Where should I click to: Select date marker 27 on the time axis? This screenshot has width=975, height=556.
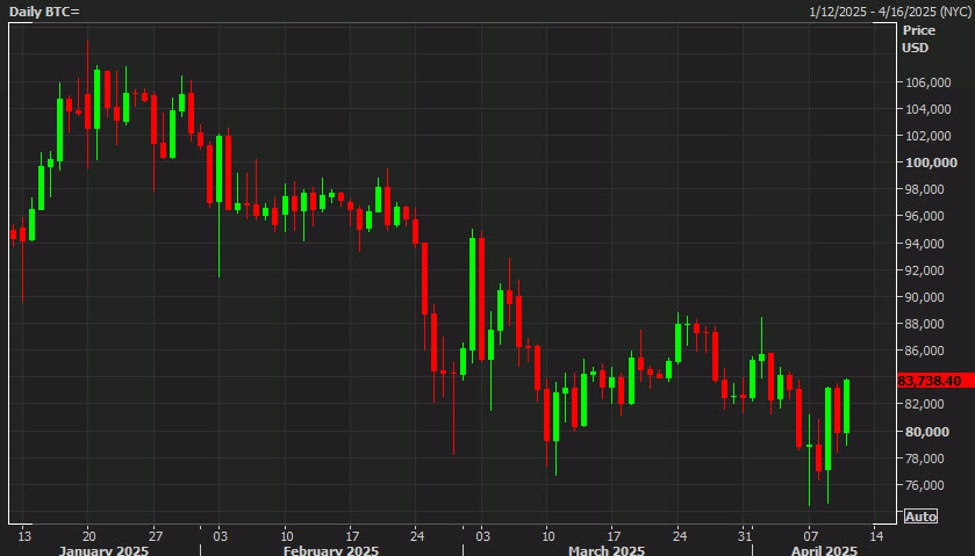tap(155, 534)
